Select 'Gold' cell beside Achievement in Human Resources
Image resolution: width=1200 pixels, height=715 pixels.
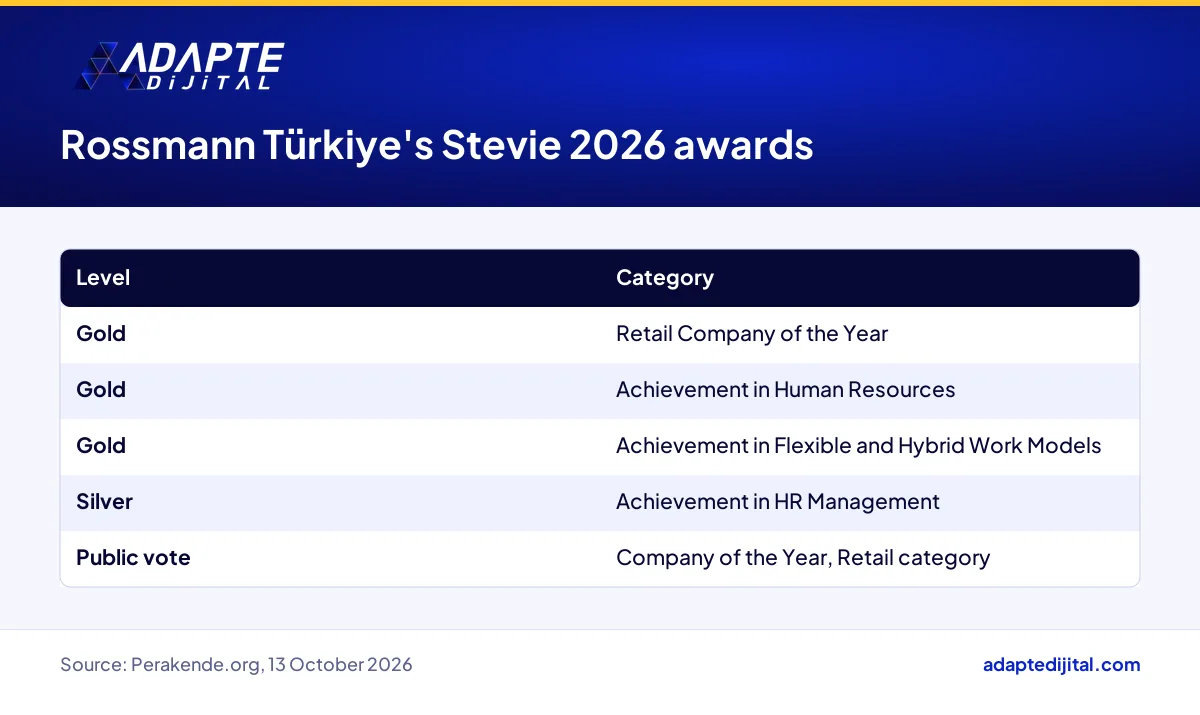pos(101,390)
